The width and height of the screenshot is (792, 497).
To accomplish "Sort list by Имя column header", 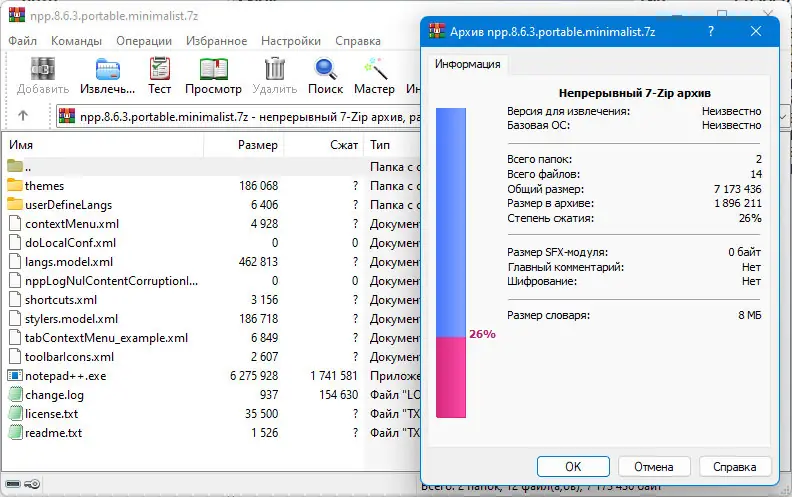I will coord(104,145).
